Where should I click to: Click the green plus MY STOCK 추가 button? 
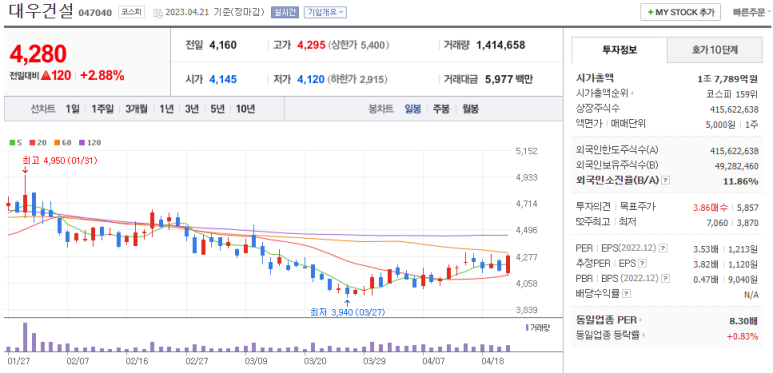680,12
